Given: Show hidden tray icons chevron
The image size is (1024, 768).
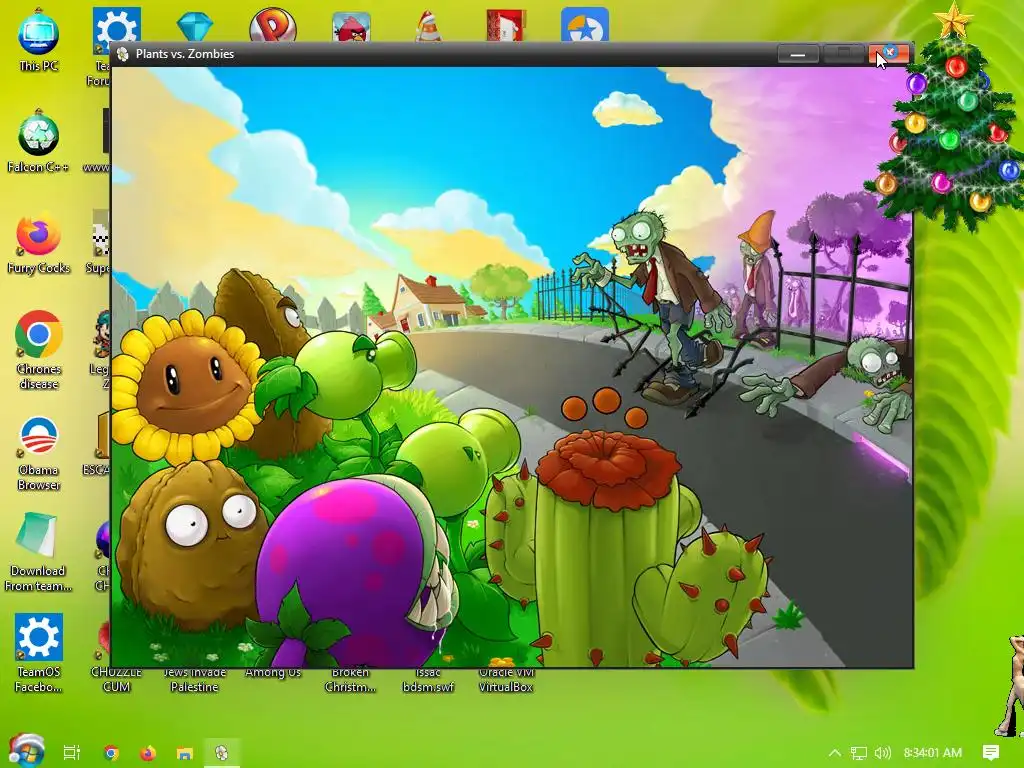Looking at the screenshot, I should 835,753.
